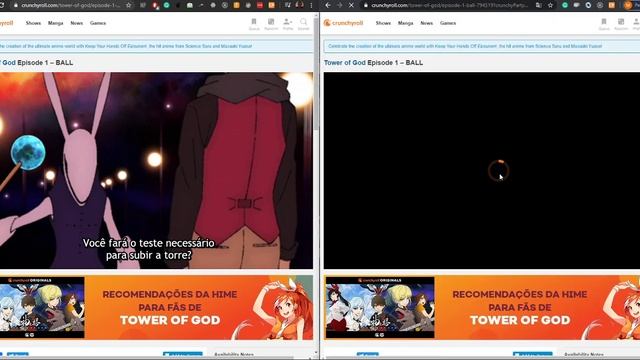640x360 pixels.
Task: View site lock icon in right address bar
Action: coord(366,5)
